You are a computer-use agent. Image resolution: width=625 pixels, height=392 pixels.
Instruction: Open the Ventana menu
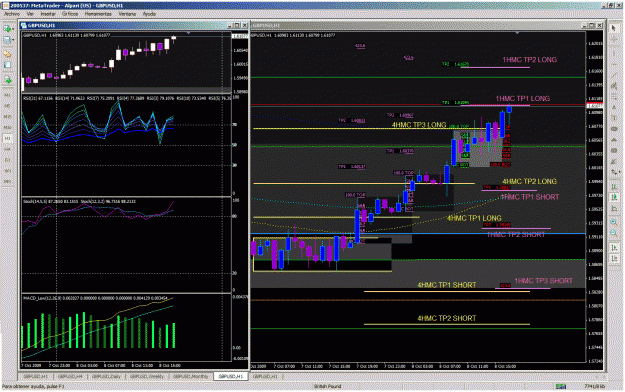pos(128,14)
